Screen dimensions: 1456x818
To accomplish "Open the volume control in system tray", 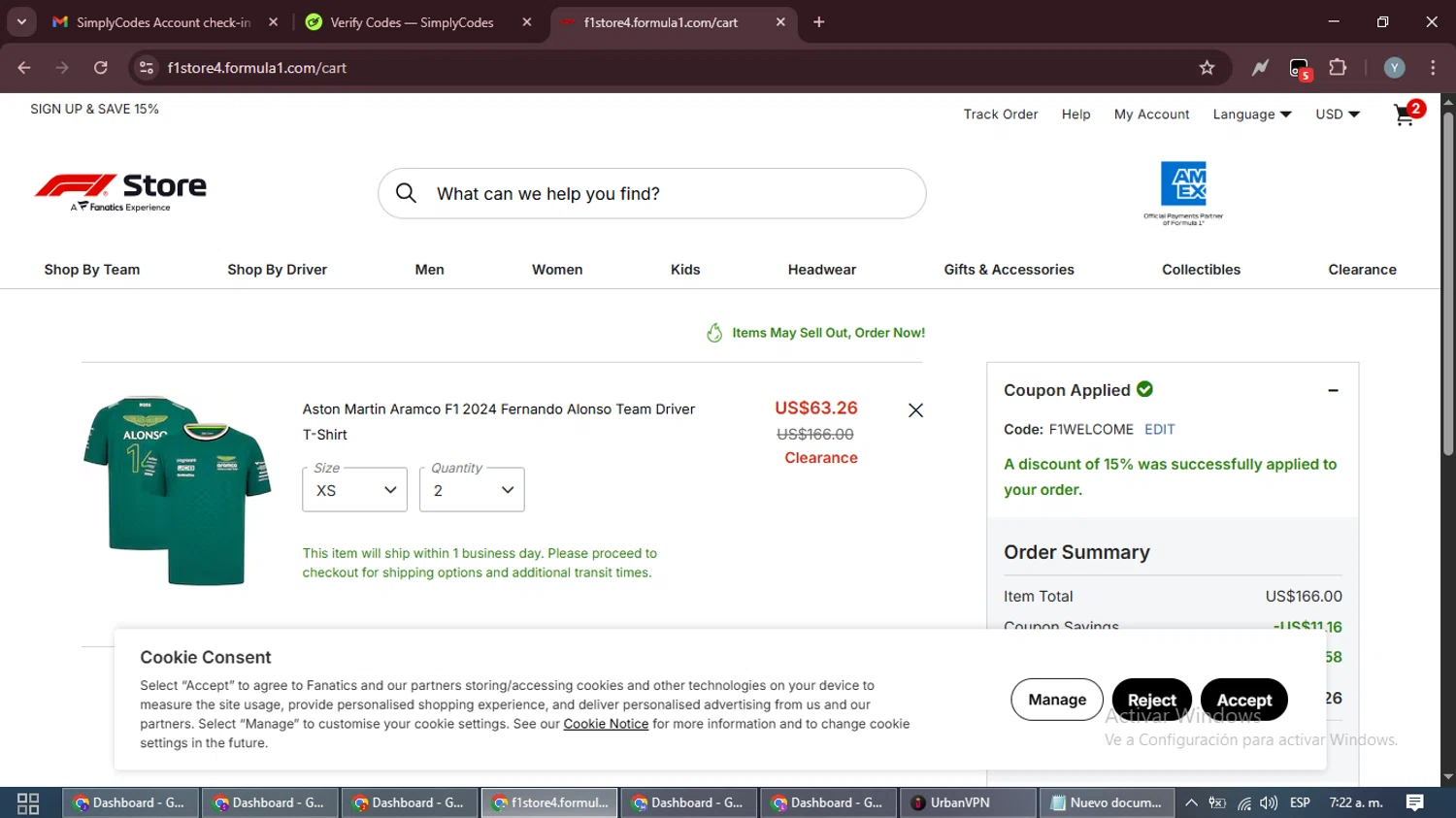I will coord(1269,802).
